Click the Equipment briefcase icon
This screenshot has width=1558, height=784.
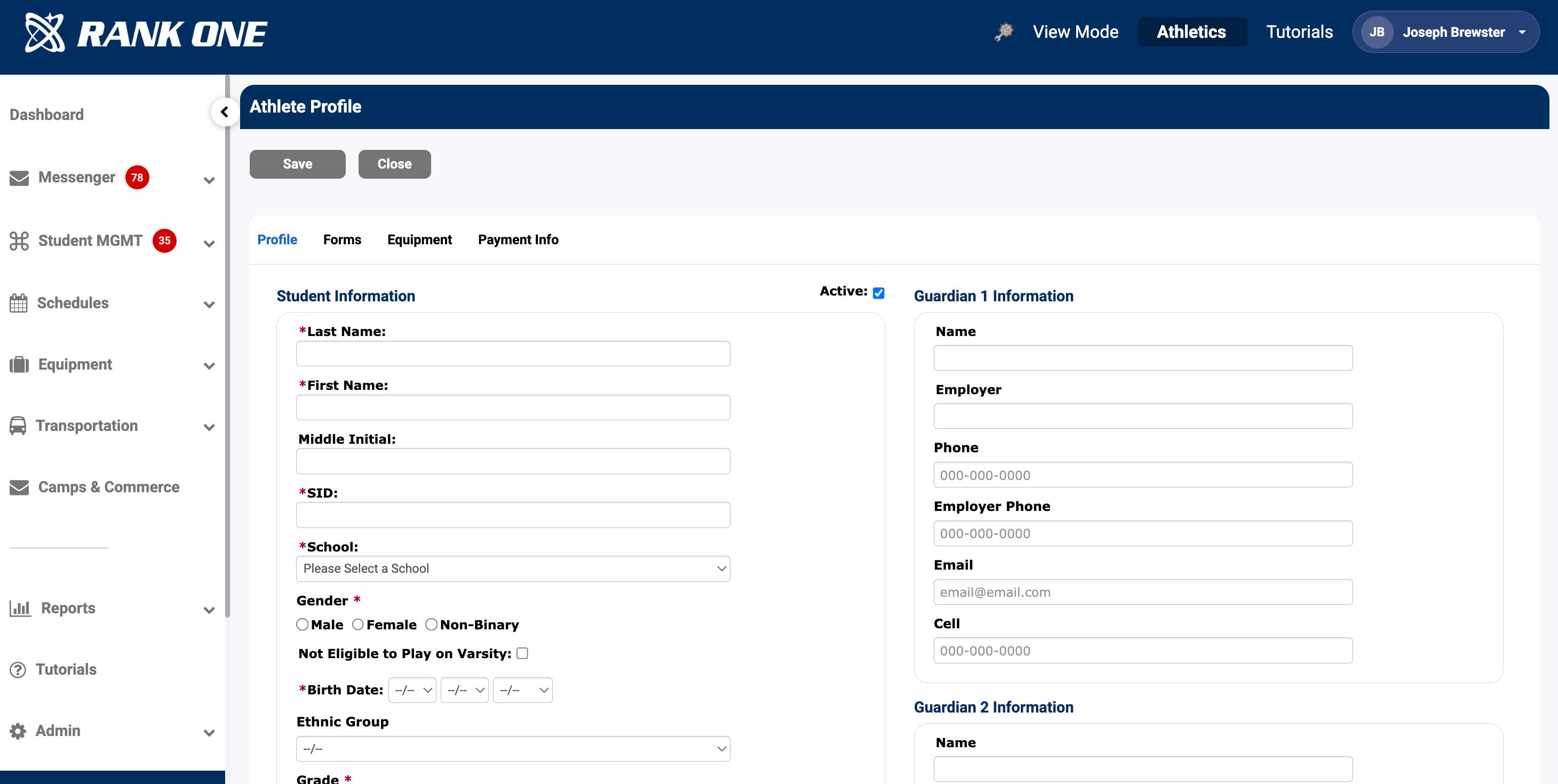coord(19,364)
